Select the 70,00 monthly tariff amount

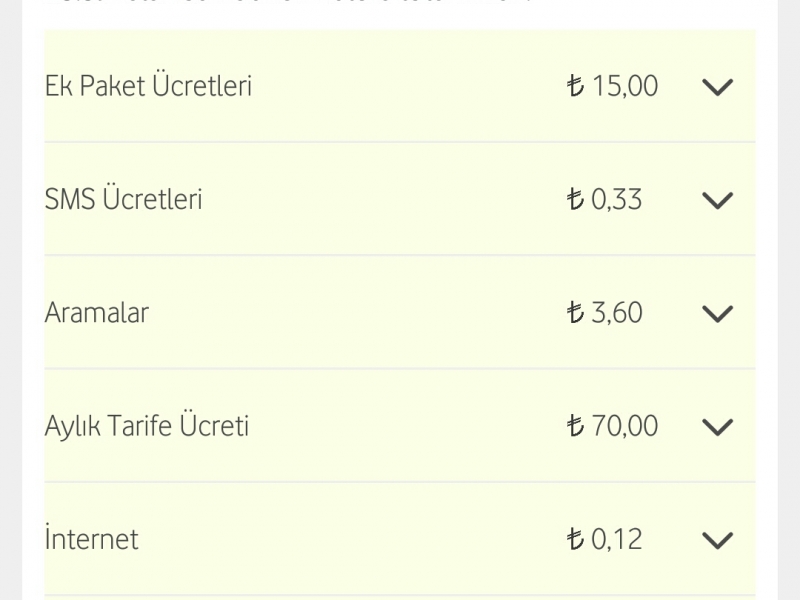click(x=626, y=426)
